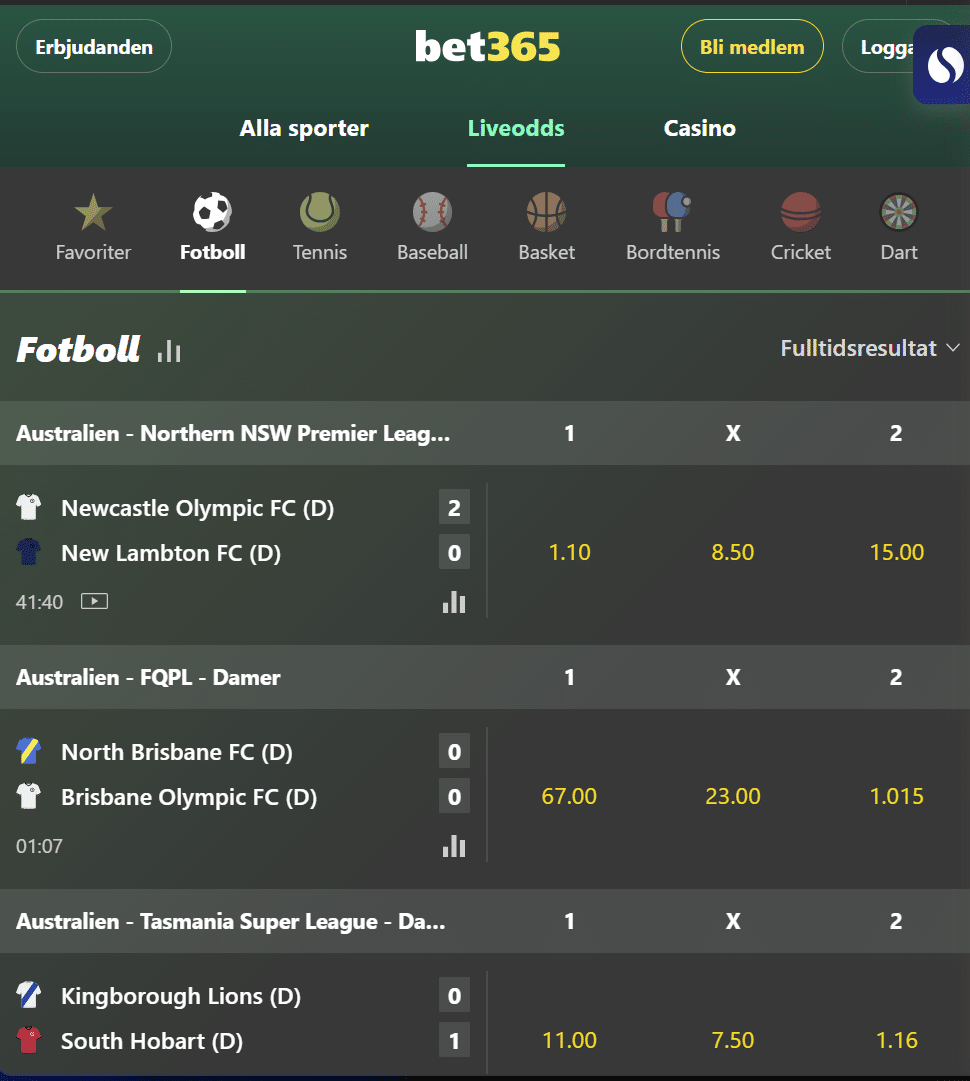Open the Erbjudanden offers button
970x1081 pixels.
point(94,47)
